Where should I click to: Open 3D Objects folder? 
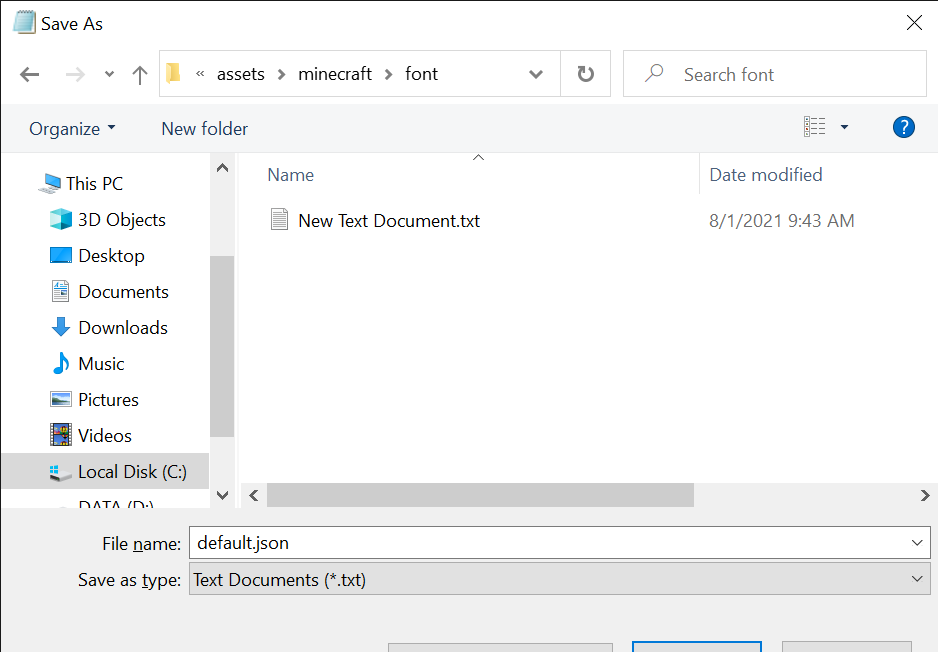pyautogui.click(x=121, y=220)
